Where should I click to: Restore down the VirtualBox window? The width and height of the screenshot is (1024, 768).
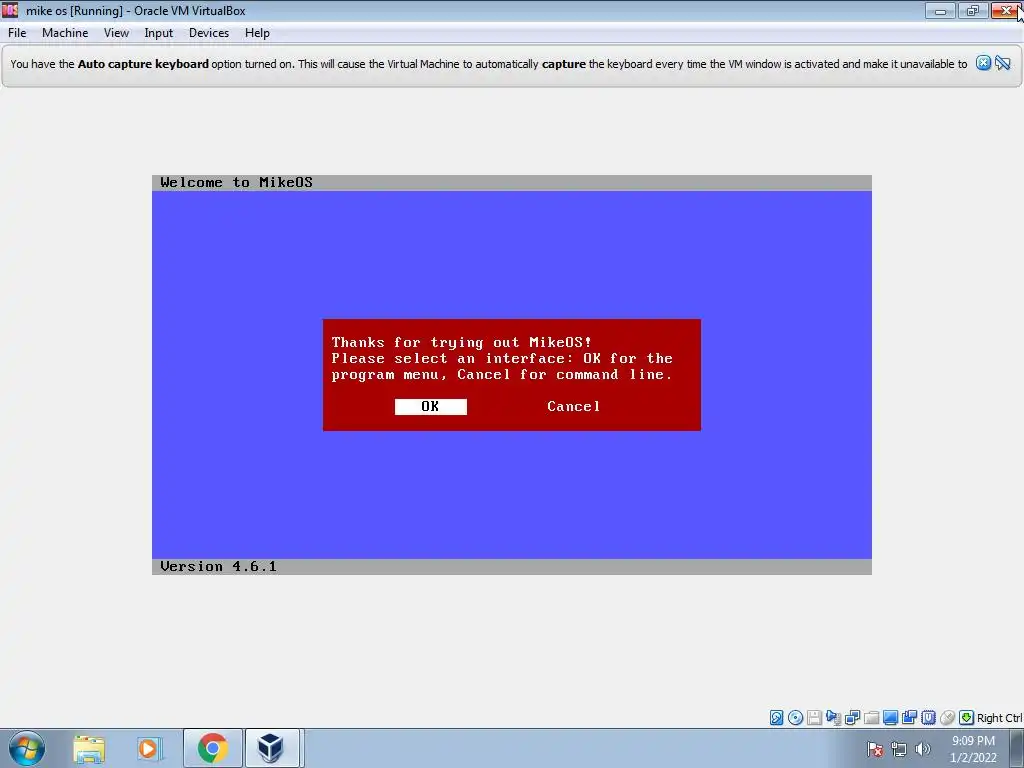(x=973, y=10)
